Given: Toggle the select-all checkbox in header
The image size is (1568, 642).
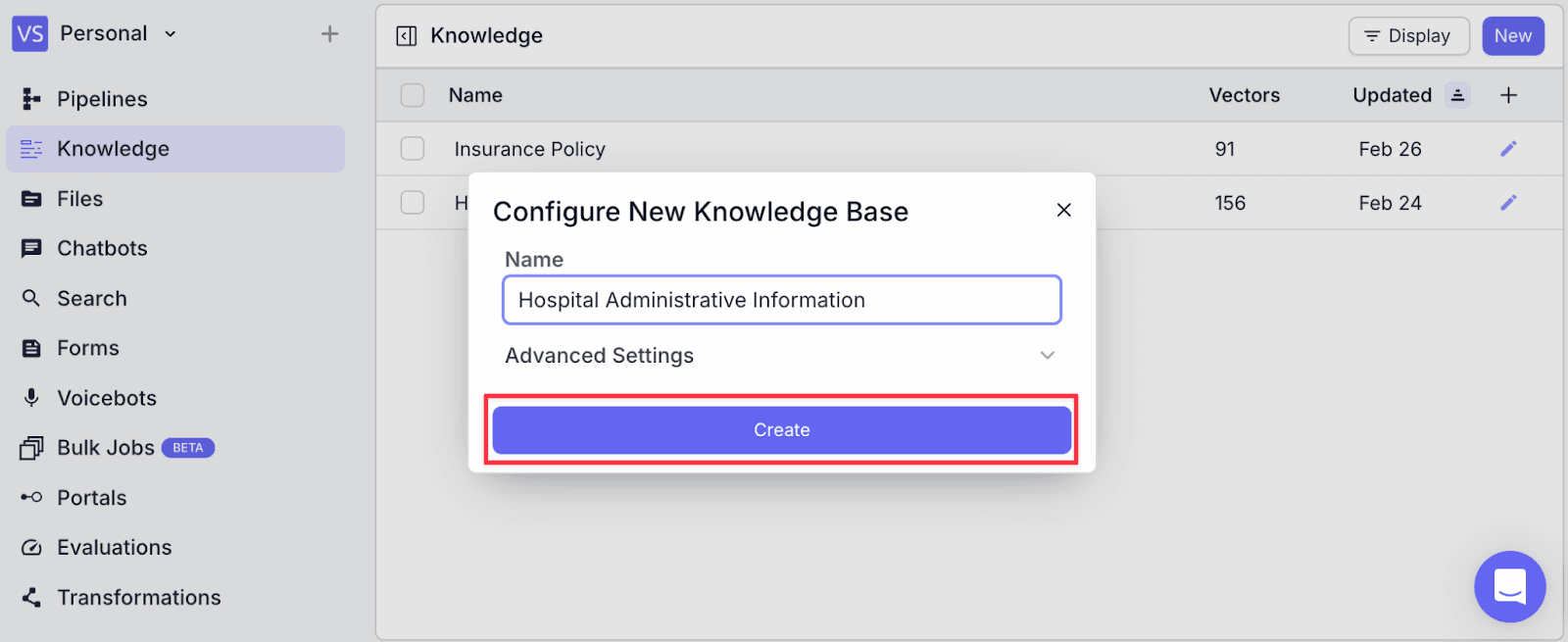Looking at the screenshot, I should [x=413, y=95].
